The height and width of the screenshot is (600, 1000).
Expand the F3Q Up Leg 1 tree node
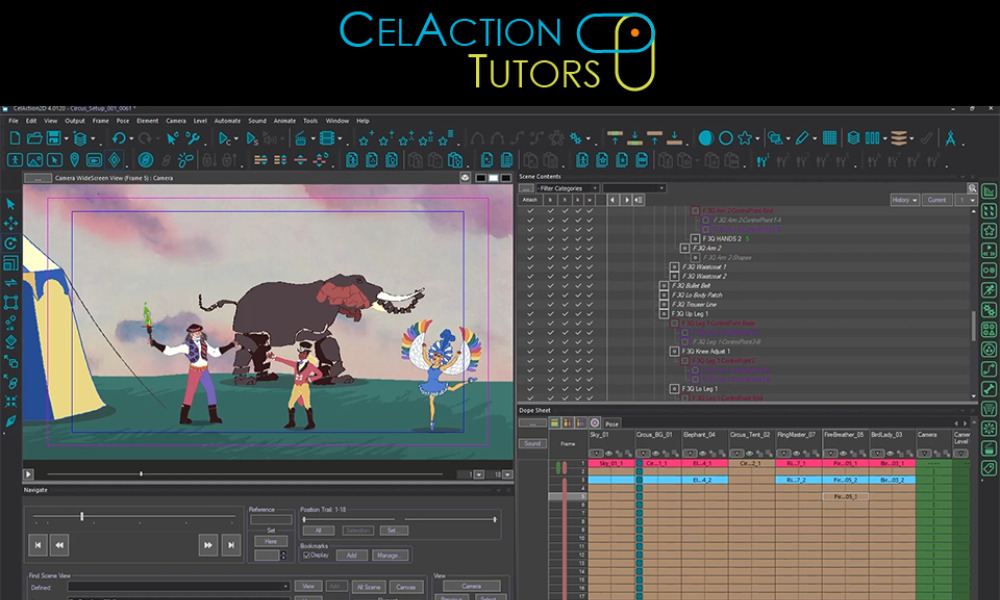click(x=664, y=314)
